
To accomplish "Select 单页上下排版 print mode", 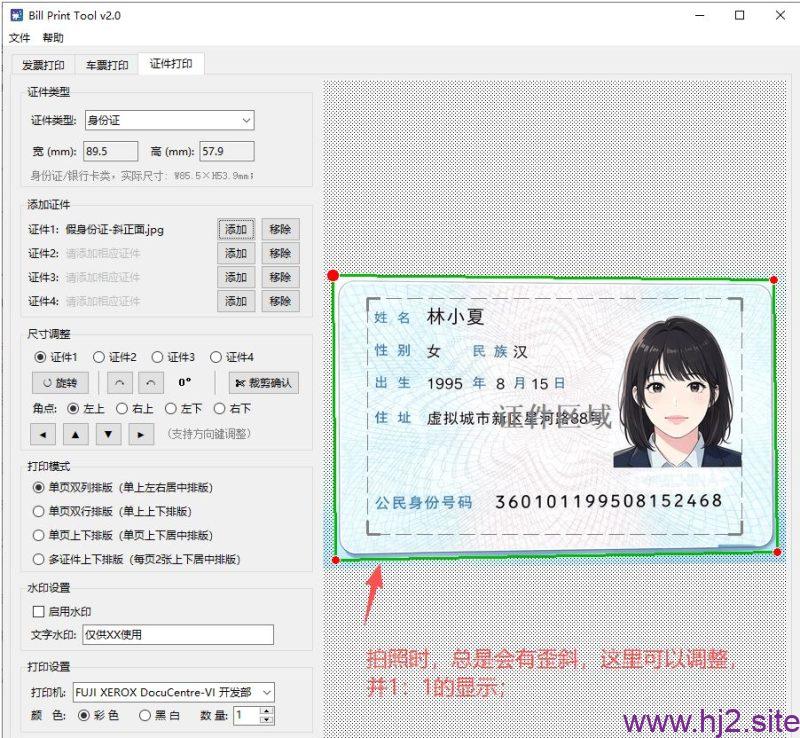I will click(x=38, y=535).
